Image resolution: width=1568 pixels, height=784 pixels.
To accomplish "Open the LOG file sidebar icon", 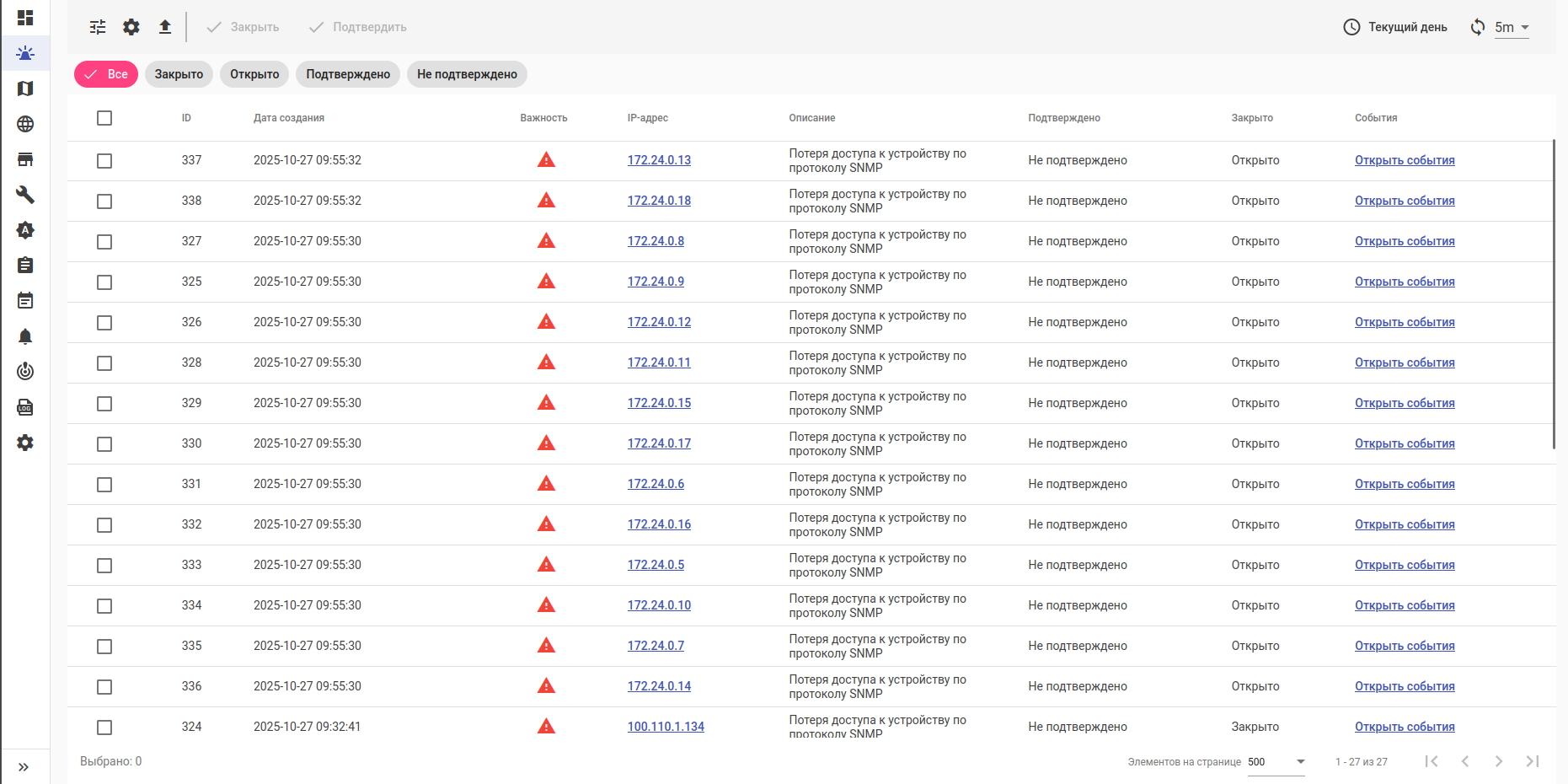I will (25, 408).
